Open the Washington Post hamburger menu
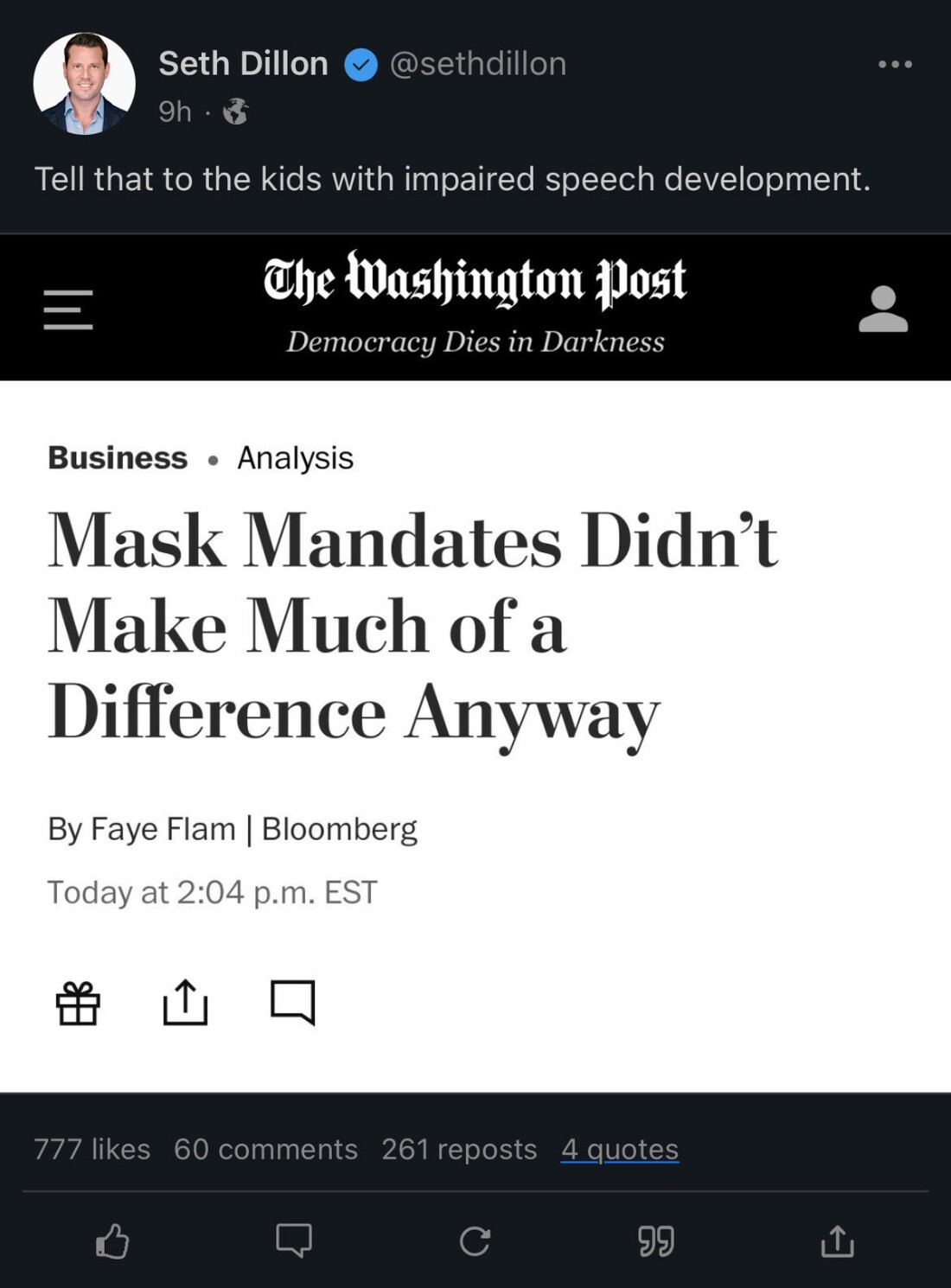The width and height of the screenshot is (951, 1288). (68, 309)
